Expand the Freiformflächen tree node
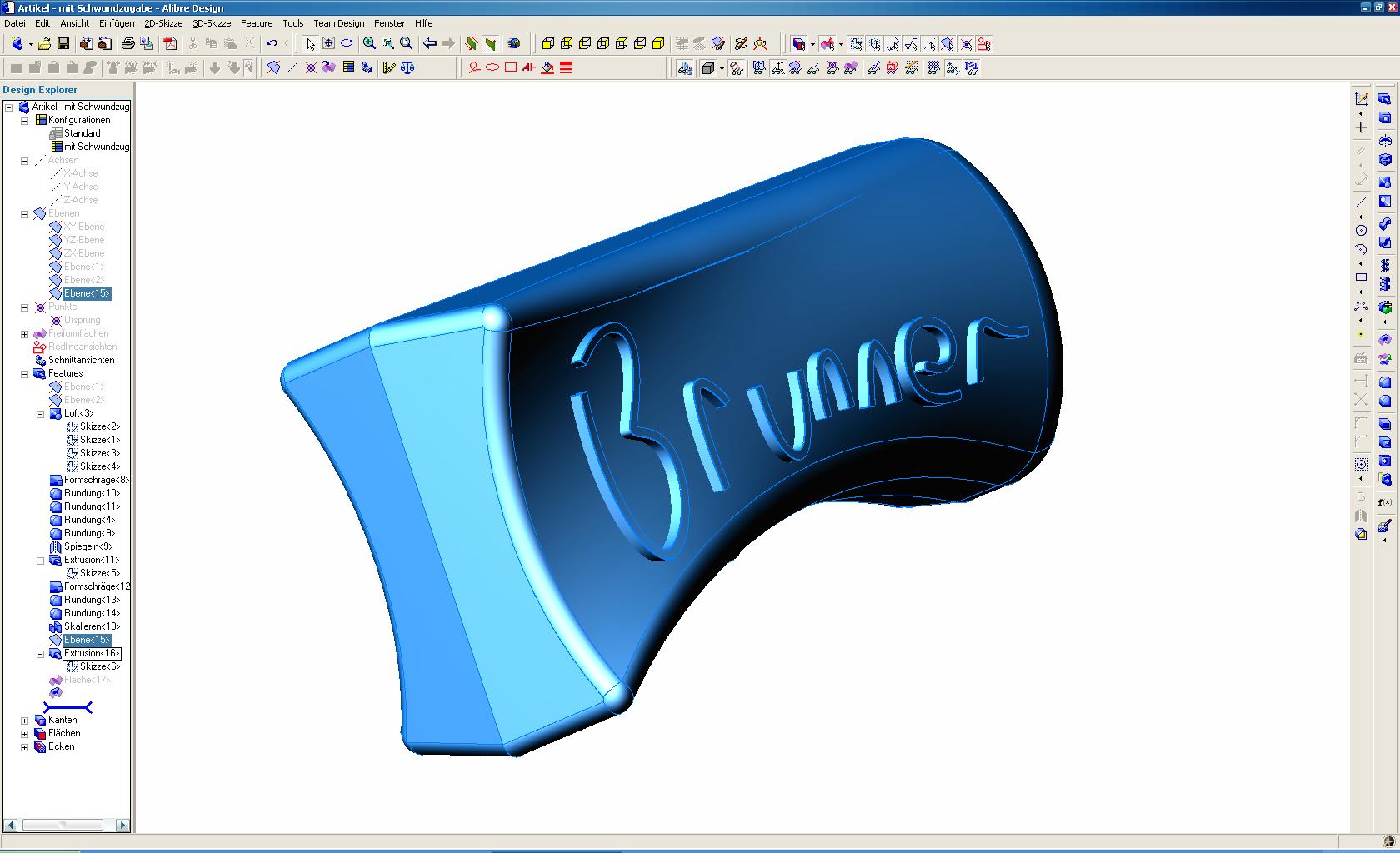 [x=25, y=333]
